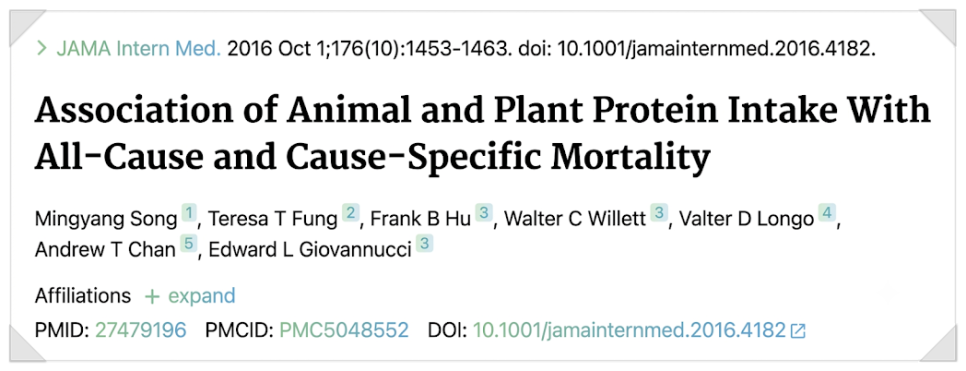The width and height of the screenshot is (966, 371).
Task: Click affiliation badge 1 after Mingyang Song
Action: click(189, 214)
